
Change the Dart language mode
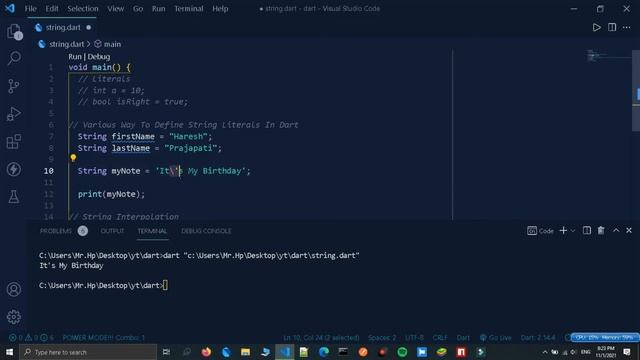click(463, 338)
